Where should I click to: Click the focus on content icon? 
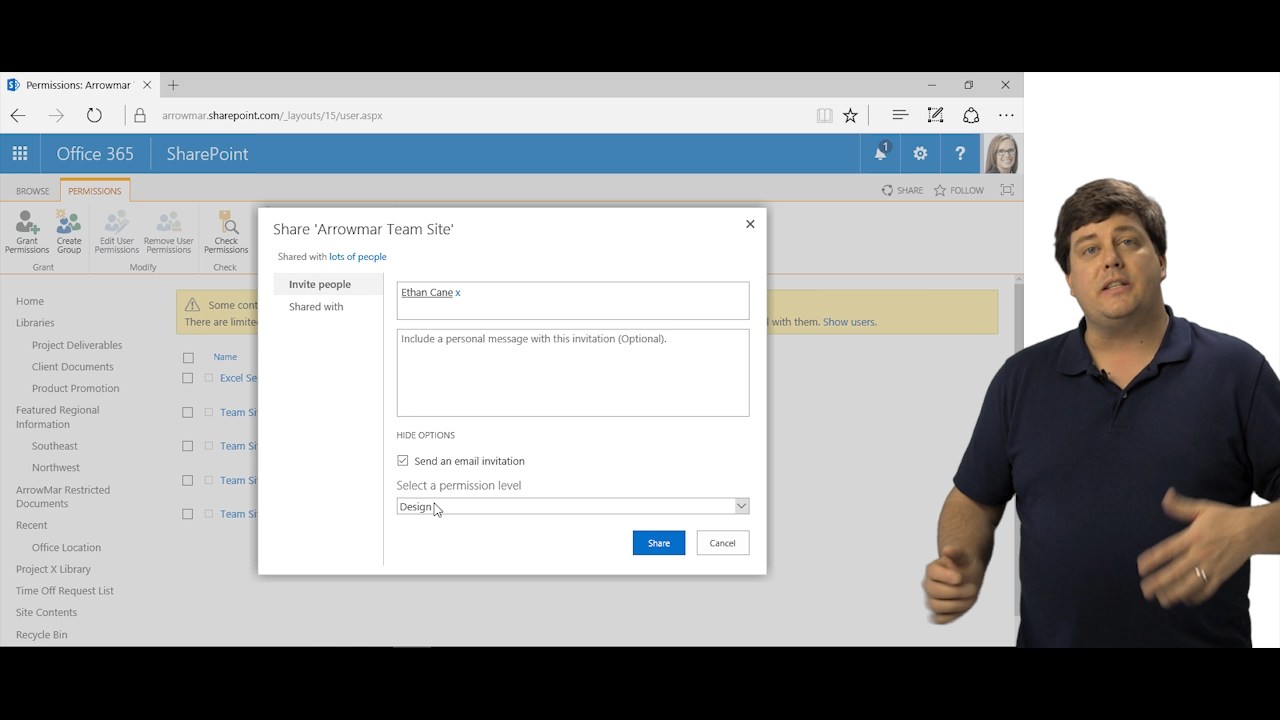coord(1007,190)
